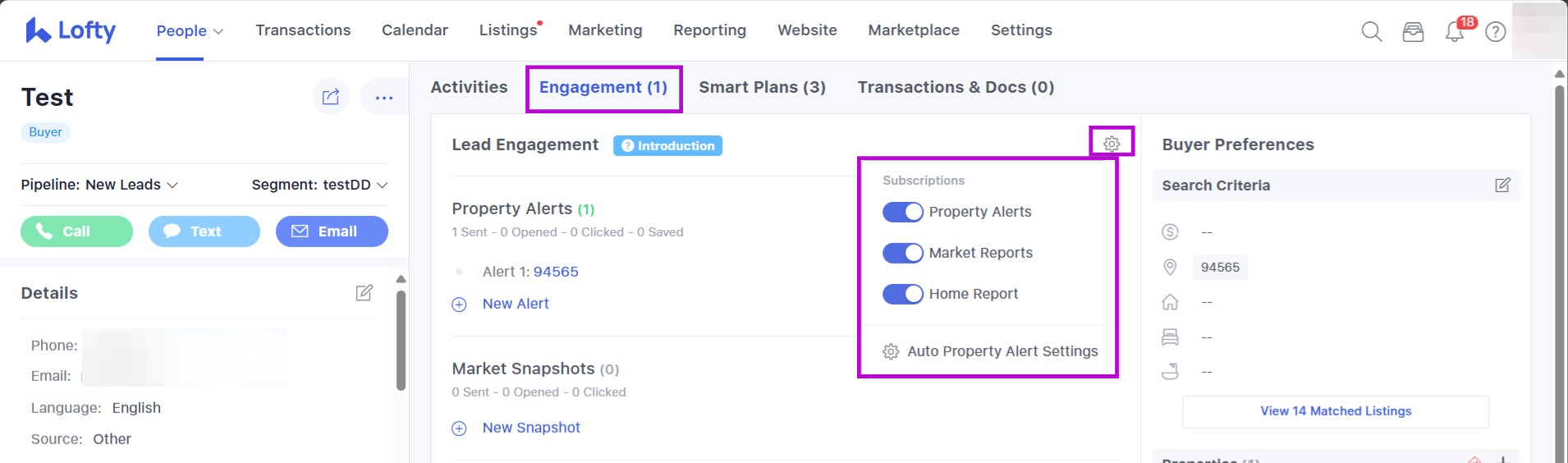Open the notifications bell
Viewport: 1568px width, 463px height.
pos(1455,32)
